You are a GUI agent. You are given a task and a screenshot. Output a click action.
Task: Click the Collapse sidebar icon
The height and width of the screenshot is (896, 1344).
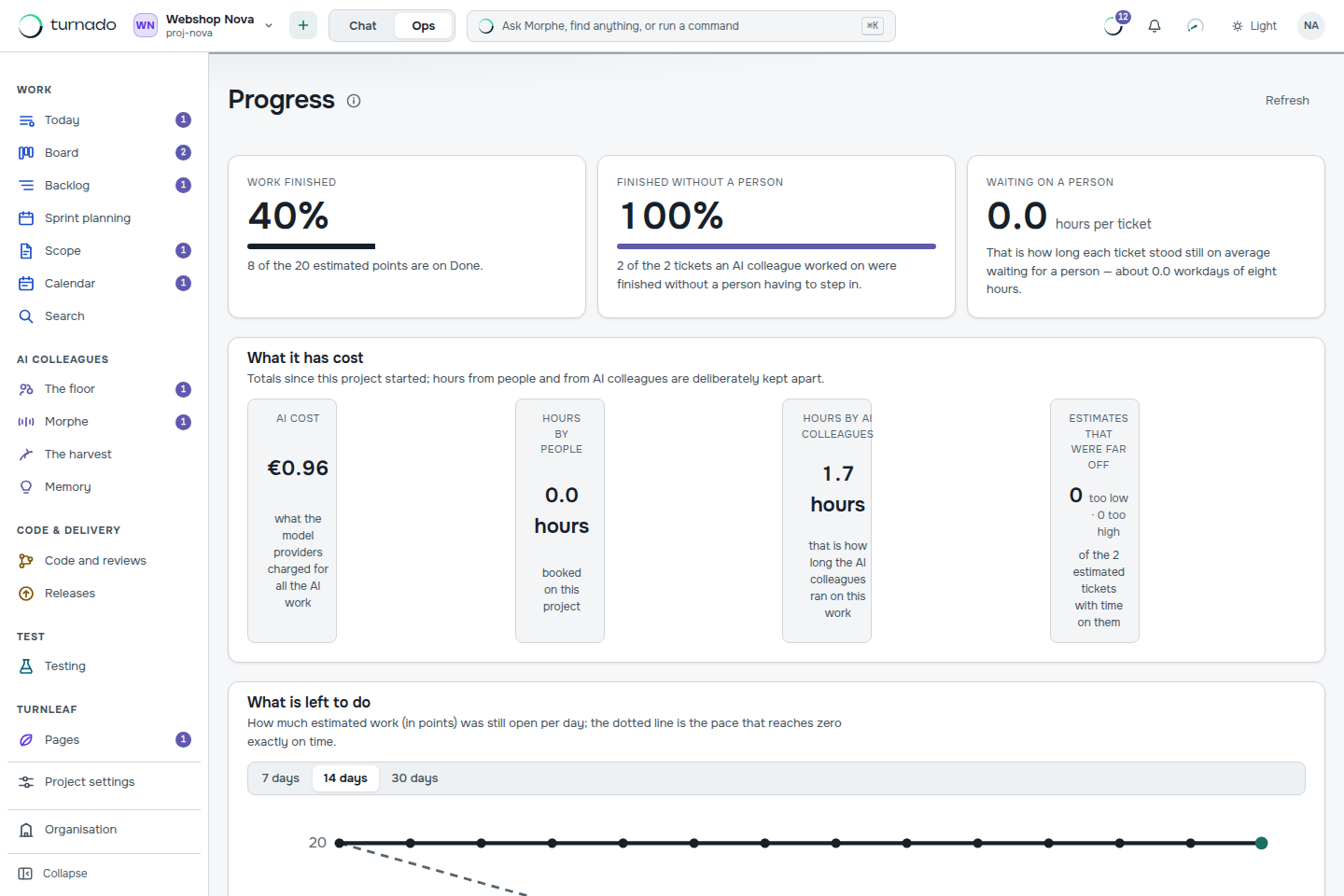pyautogui.click(x=25, y=874)
